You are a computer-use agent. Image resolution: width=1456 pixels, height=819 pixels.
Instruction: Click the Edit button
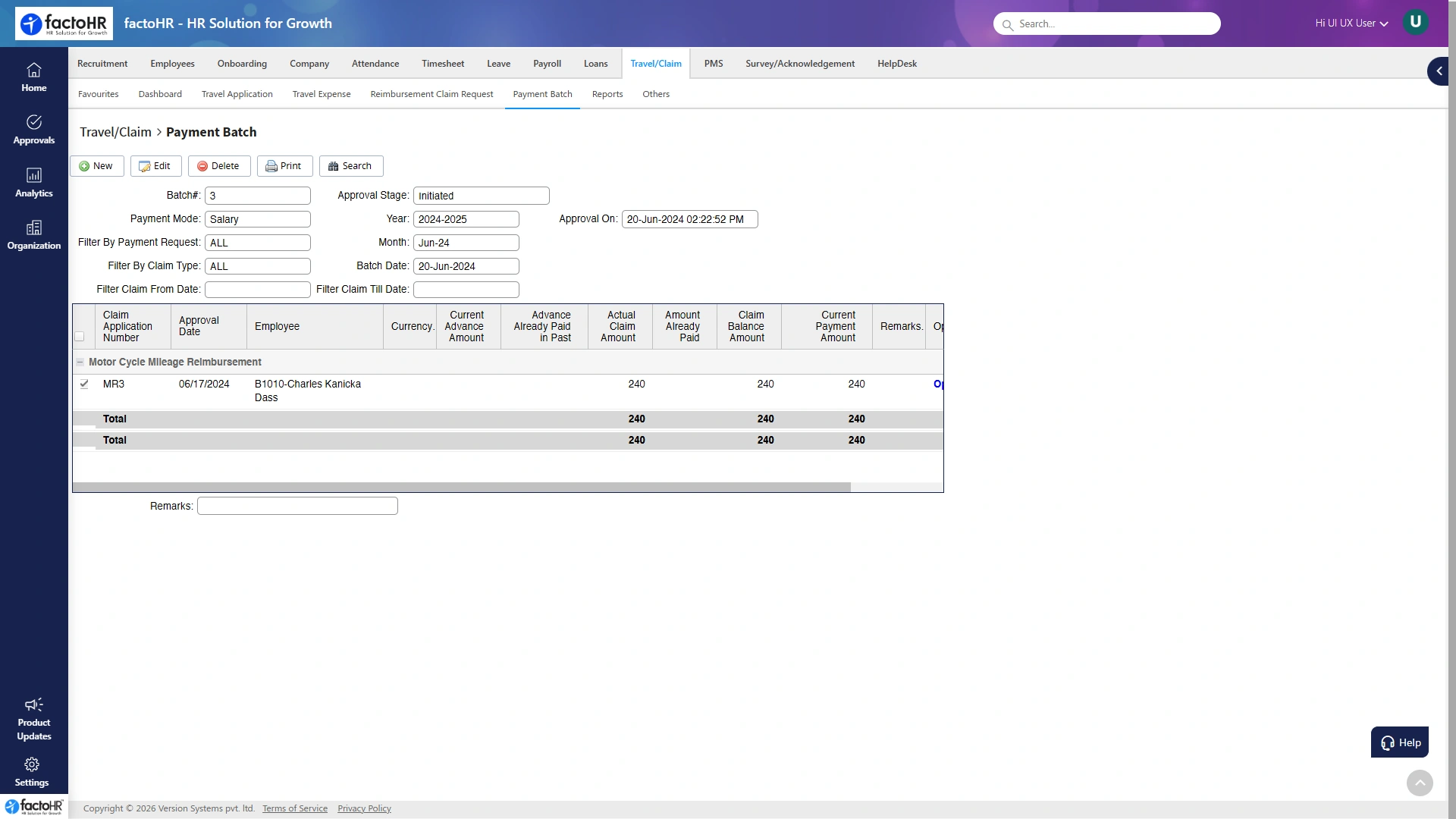[x=155, y=166]
